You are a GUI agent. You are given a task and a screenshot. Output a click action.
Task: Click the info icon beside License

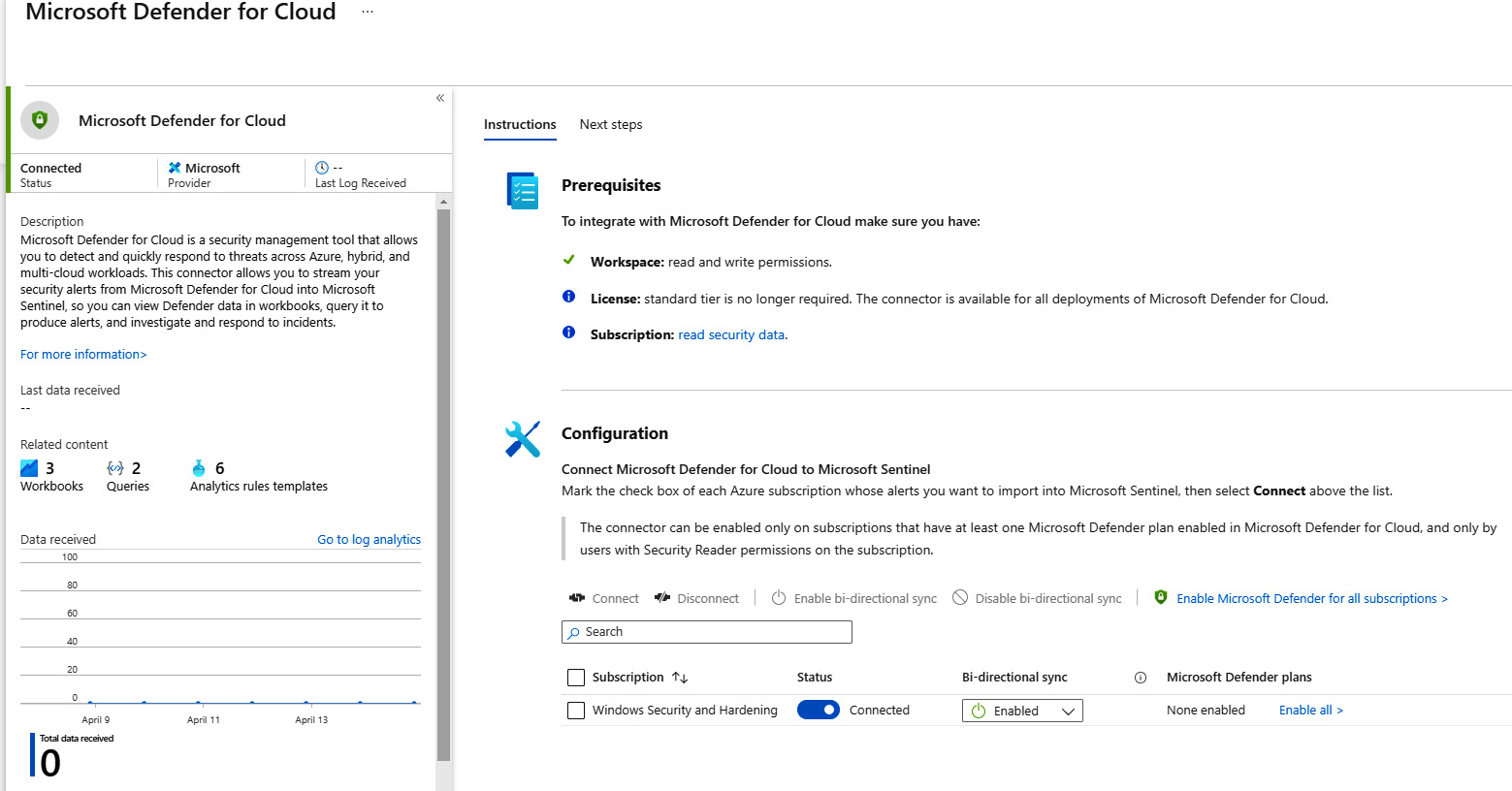tap(569, 297)
